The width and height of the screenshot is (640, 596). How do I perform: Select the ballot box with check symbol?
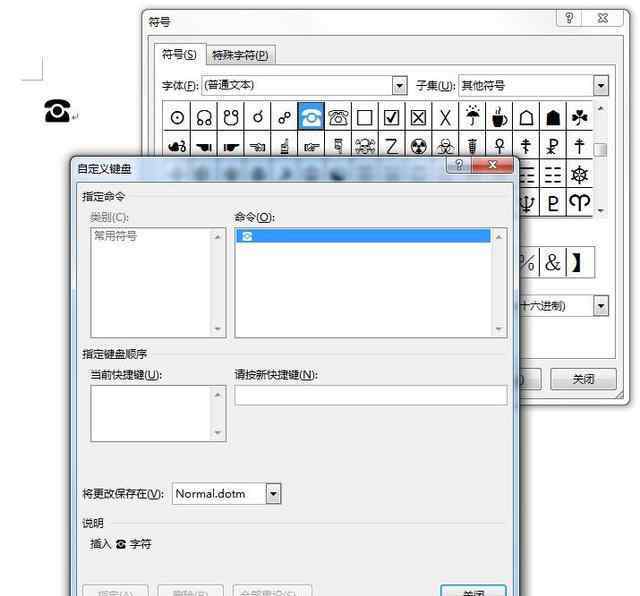[392, 118]
